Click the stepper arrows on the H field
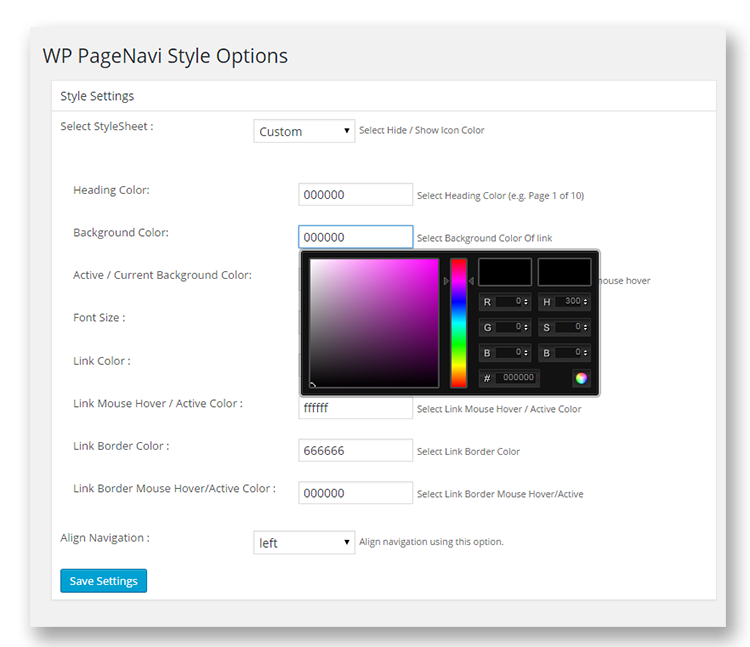The image size is (750, 647). 585,302
